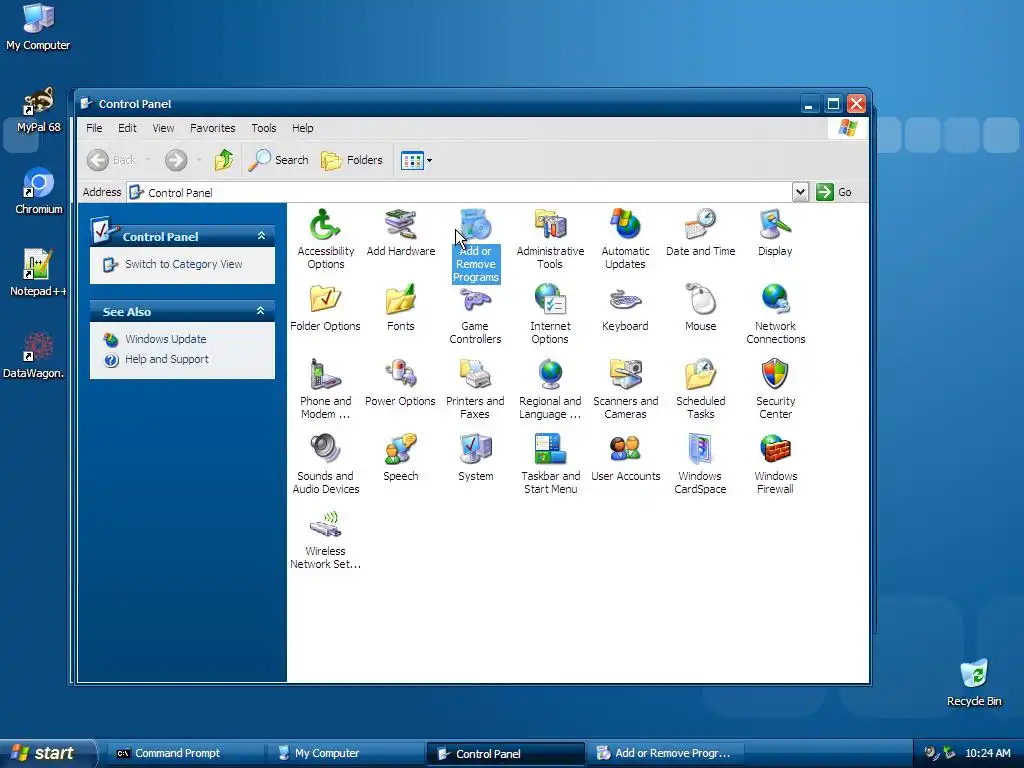The height and width of the screenshot is (768, 1024).
Task: Select the Recycle Bin desktop icon
Action: (x=974, y=682)
